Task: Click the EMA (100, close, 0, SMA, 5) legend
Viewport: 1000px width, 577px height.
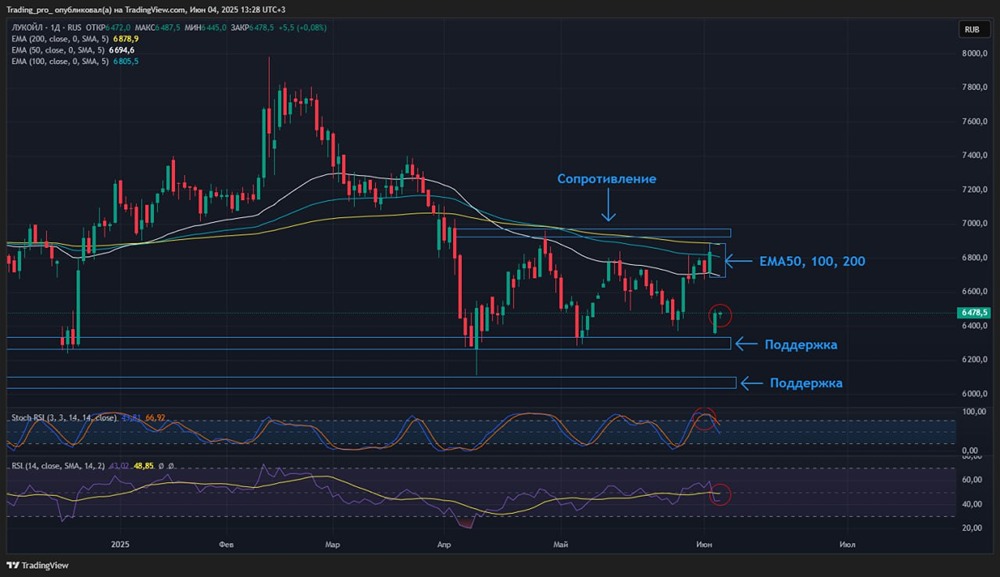Action: tap(61, 62)
